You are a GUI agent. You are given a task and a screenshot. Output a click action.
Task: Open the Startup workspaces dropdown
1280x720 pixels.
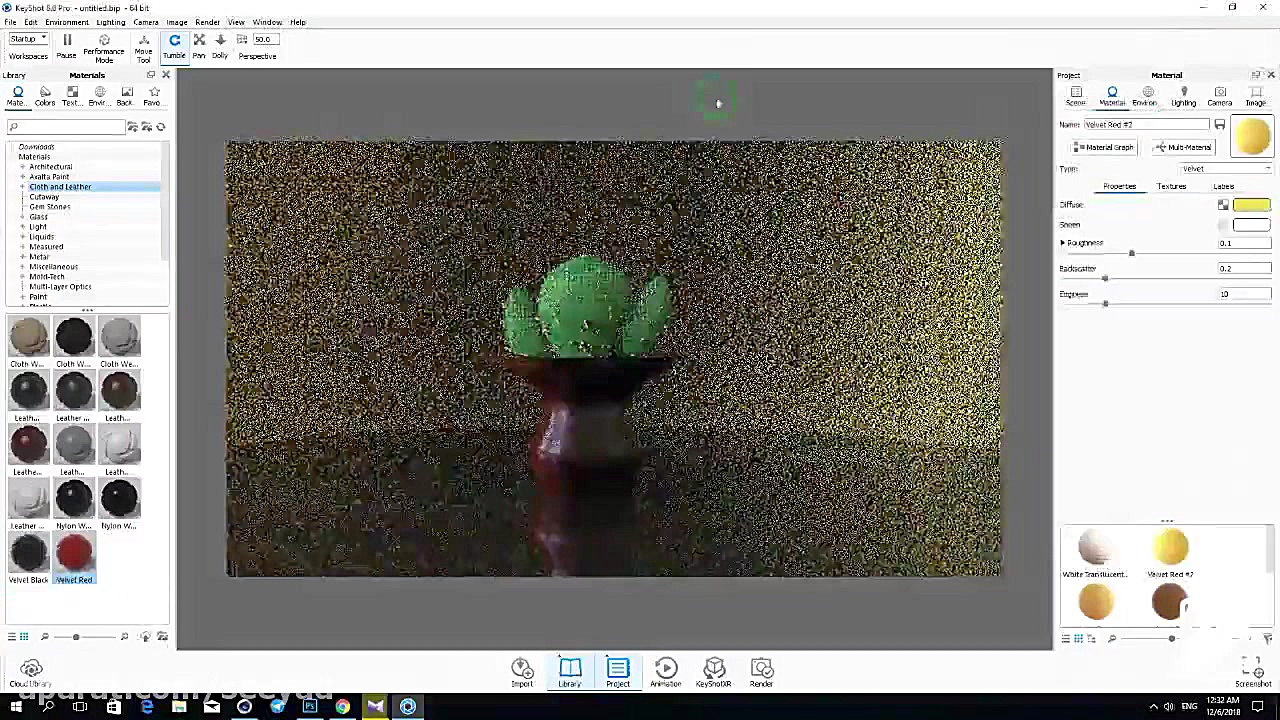click(28, 39)
